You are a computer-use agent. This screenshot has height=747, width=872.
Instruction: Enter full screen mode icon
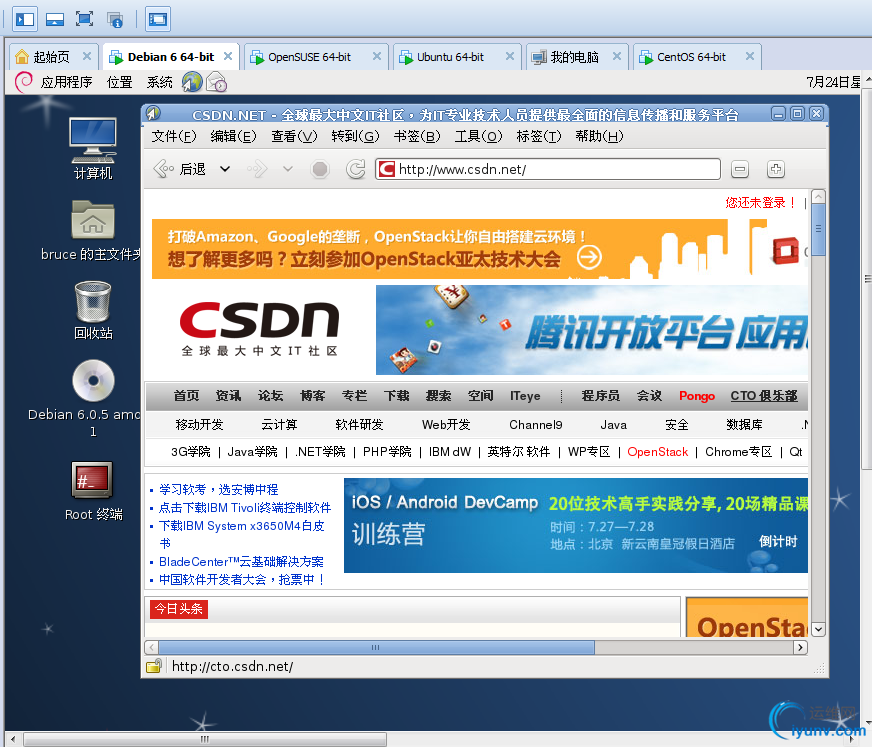click(x=84, y=19)
